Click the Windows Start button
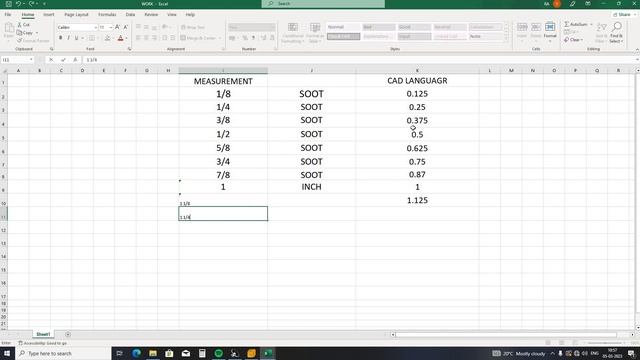The image size is (640, 360). pyautogui.click(x=7, y=353)
